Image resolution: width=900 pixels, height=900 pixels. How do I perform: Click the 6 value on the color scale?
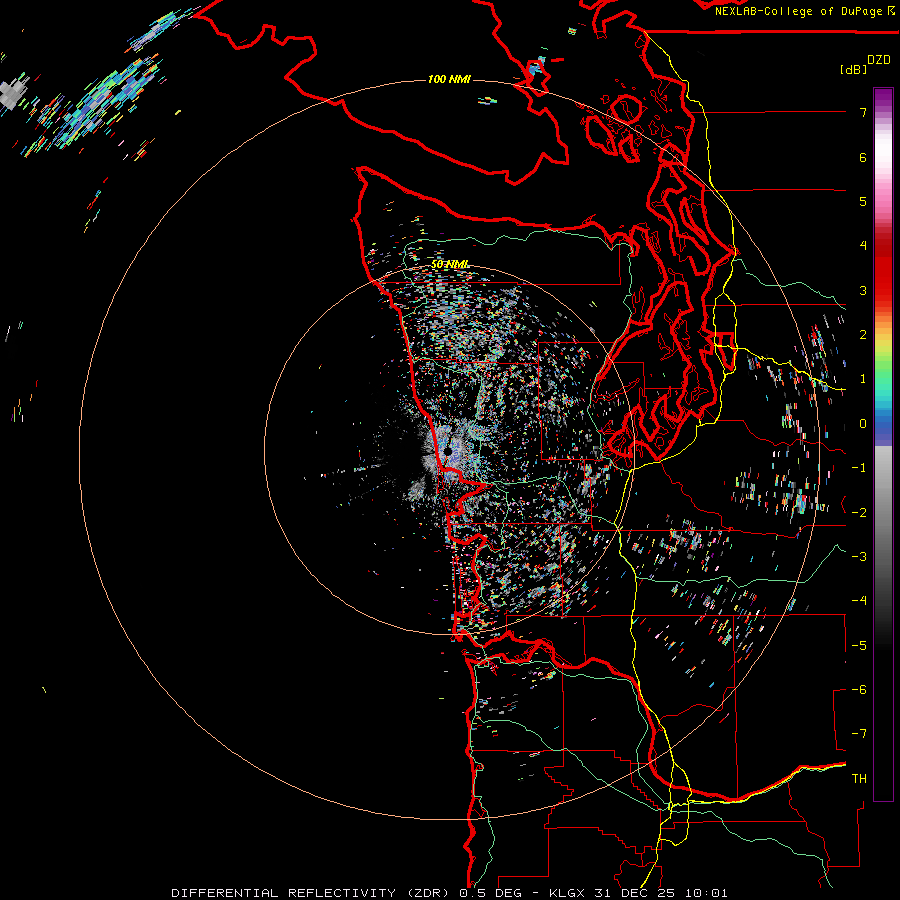click(863, 157)
